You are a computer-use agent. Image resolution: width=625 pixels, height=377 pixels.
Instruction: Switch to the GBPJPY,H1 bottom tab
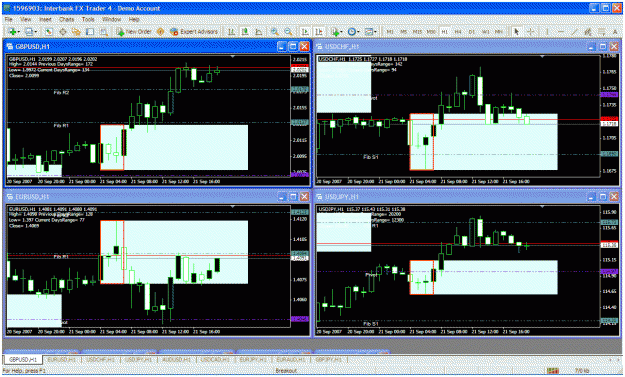[x=329, y=359]
